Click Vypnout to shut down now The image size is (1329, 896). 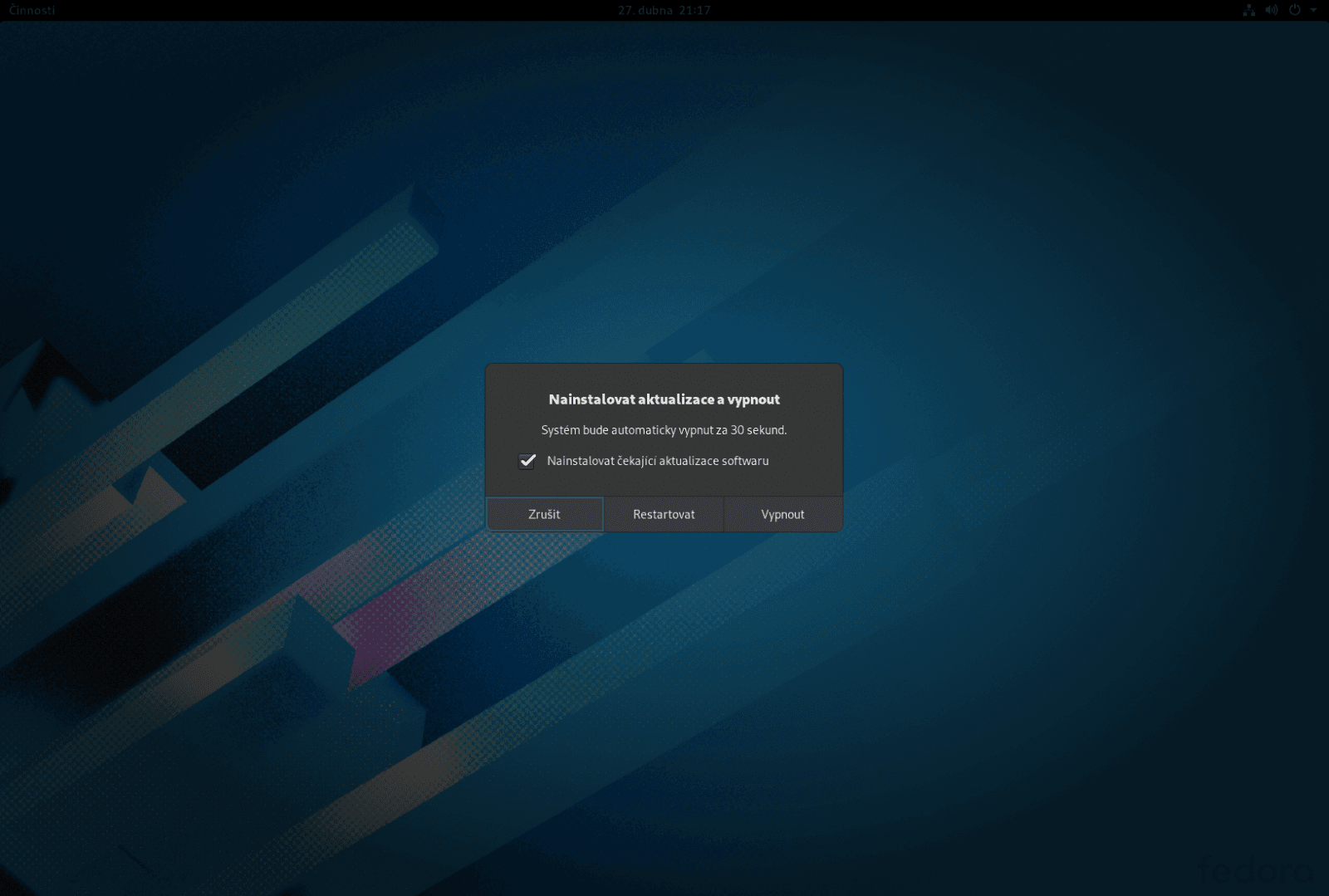point(782,514)
